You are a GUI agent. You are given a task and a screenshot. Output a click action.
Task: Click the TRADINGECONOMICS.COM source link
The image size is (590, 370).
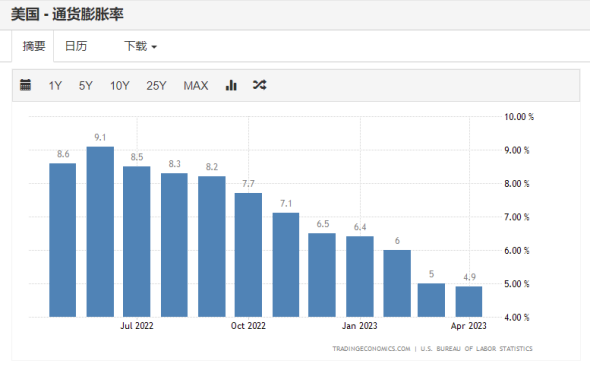[371, 349]
